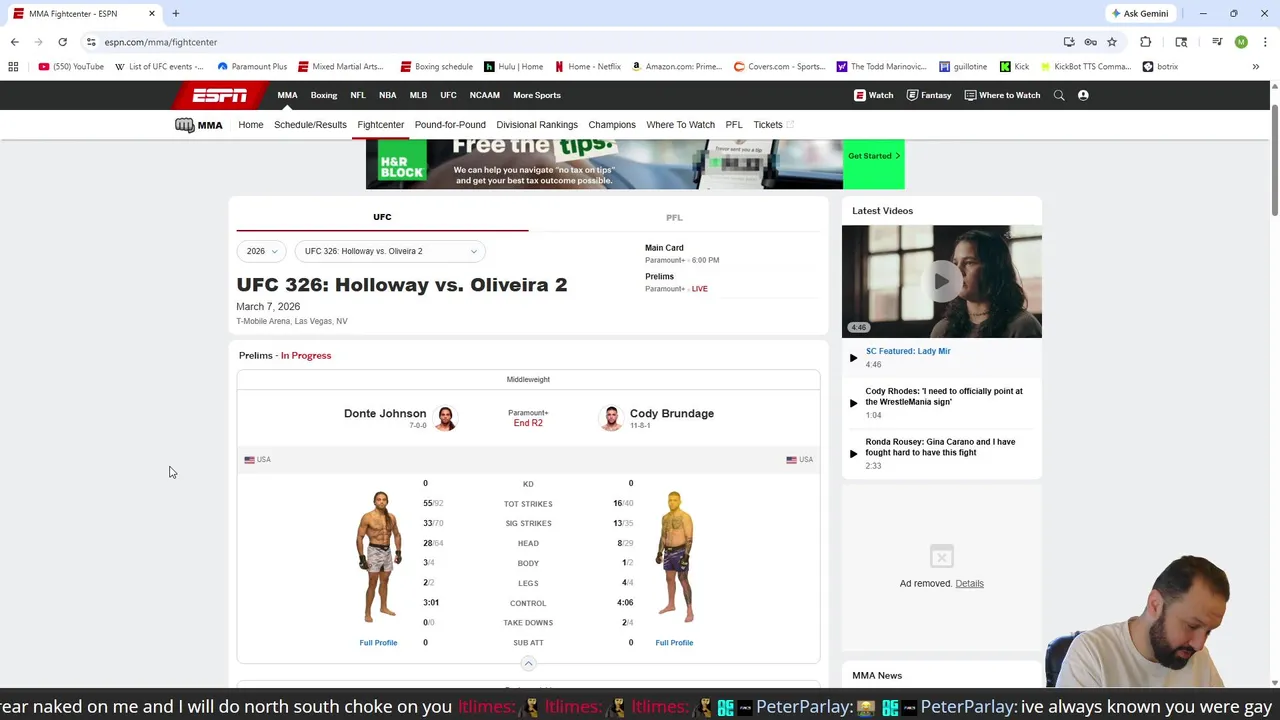Screen dimensions: 1280x720
Task: Open ESPN Watch
Action: (874, 95)
